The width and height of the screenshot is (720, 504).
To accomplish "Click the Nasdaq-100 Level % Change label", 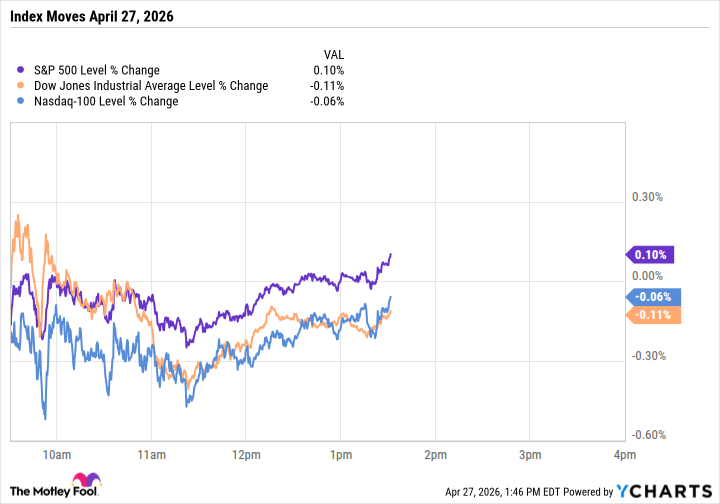I will click(109, 102).
